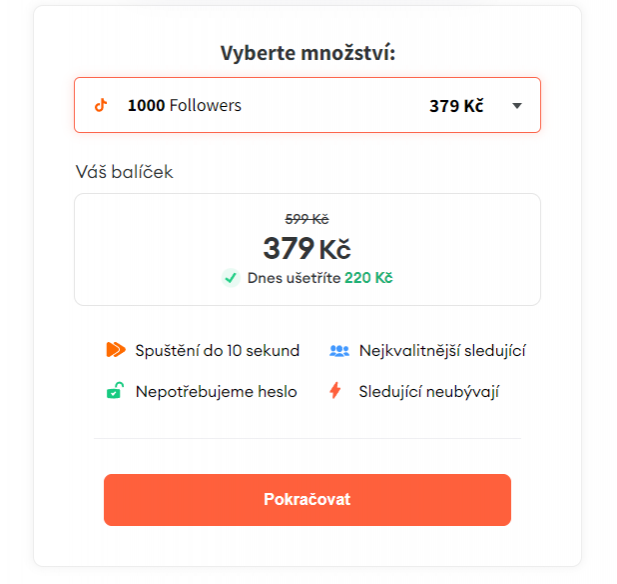Click the blue followers group icon
The height and width of the screenshot is (584, 617).
339,350
